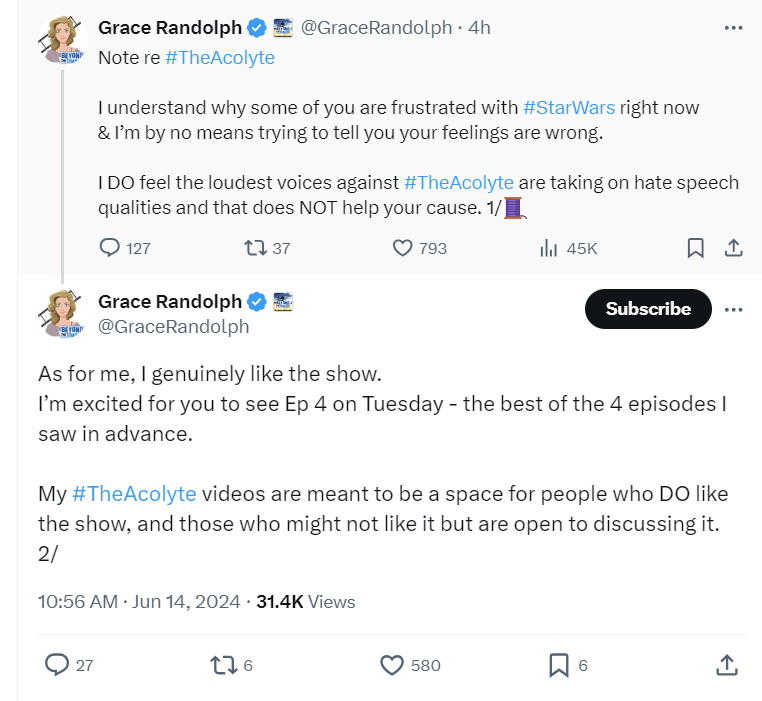Open the @GraceRandolph handle under Subscribe row
This screenshot has height=701, width=762.
coord(173,327)
